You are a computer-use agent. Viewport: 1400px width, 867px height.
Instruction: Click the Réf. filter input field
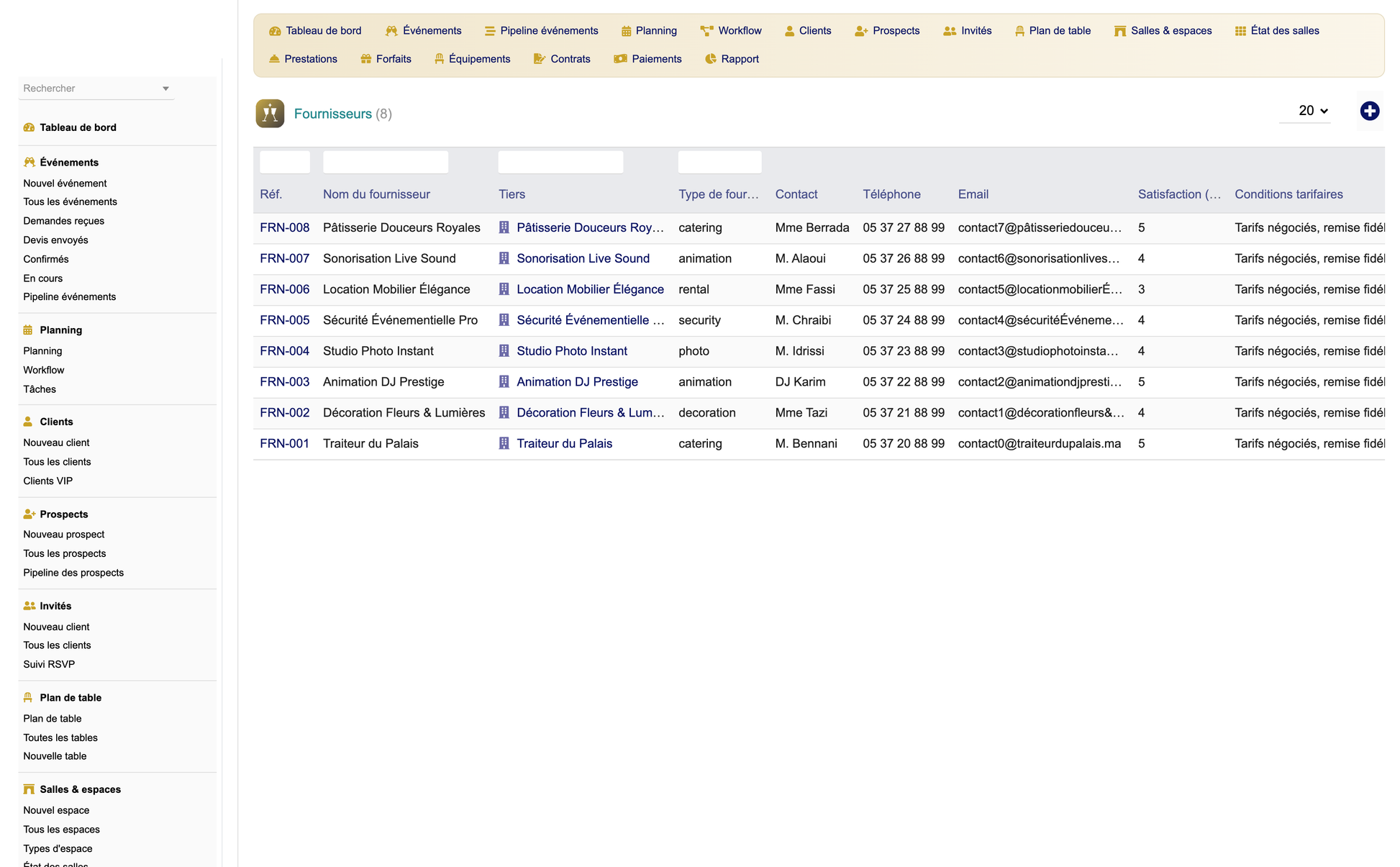click(285, 162)
